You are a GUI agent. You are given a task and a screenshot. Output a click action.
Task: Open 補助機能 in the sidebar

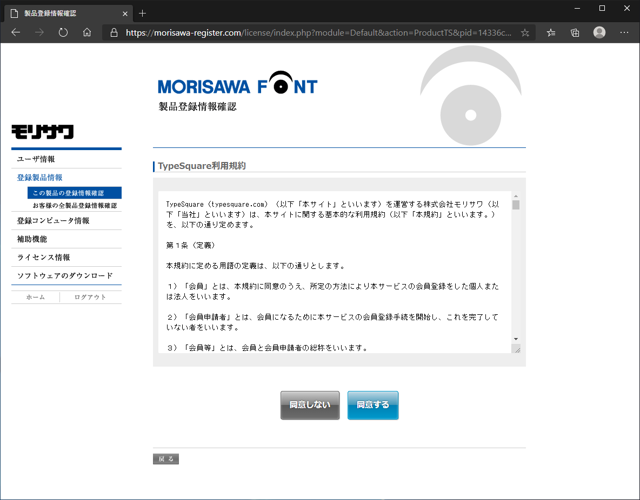(32, 239)
